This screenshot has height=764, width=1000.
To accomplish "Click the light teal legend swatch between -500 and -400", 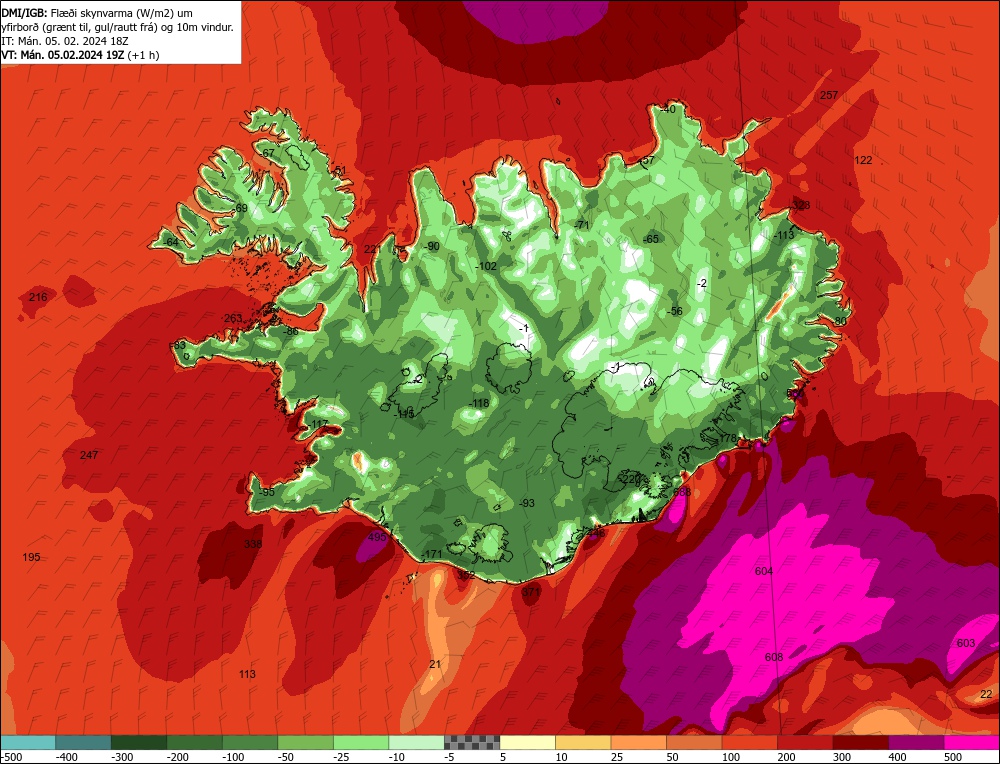I will (27, 742).
